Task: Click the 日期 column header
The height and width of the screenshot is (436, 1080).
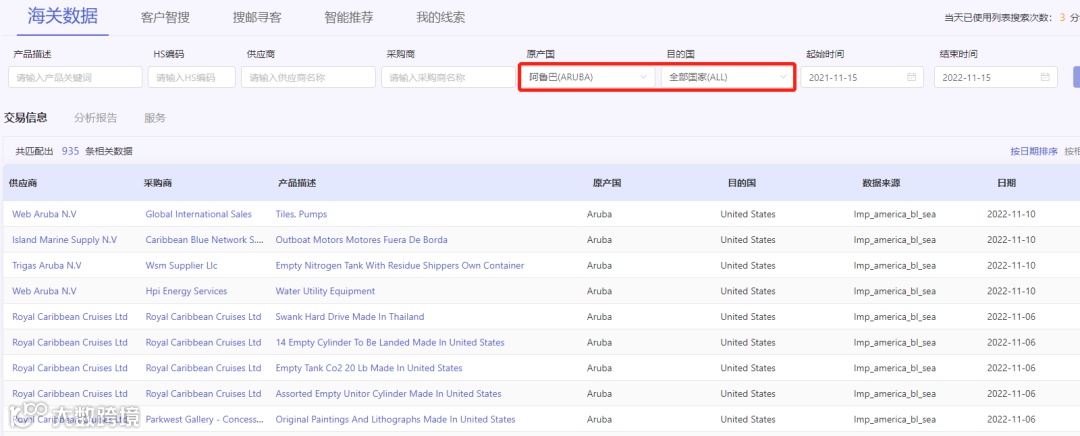Action: (1006, 183)
